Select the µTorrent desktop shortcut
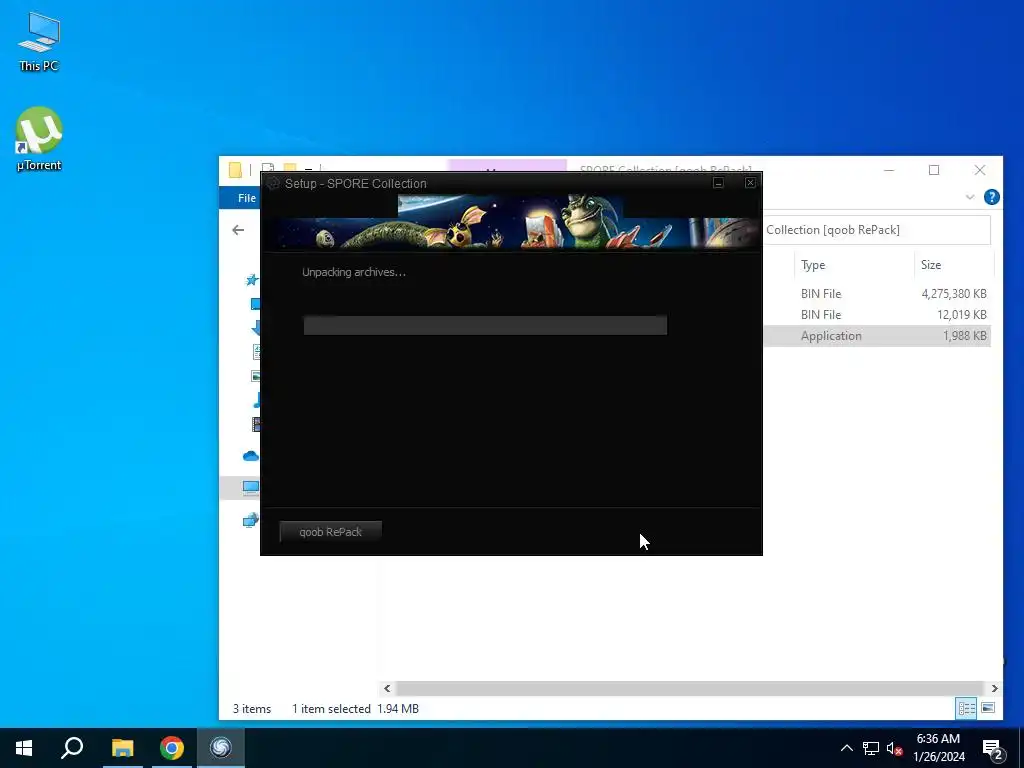The width and height of the screenshot is (1024, 768). [x=39, y=139]
